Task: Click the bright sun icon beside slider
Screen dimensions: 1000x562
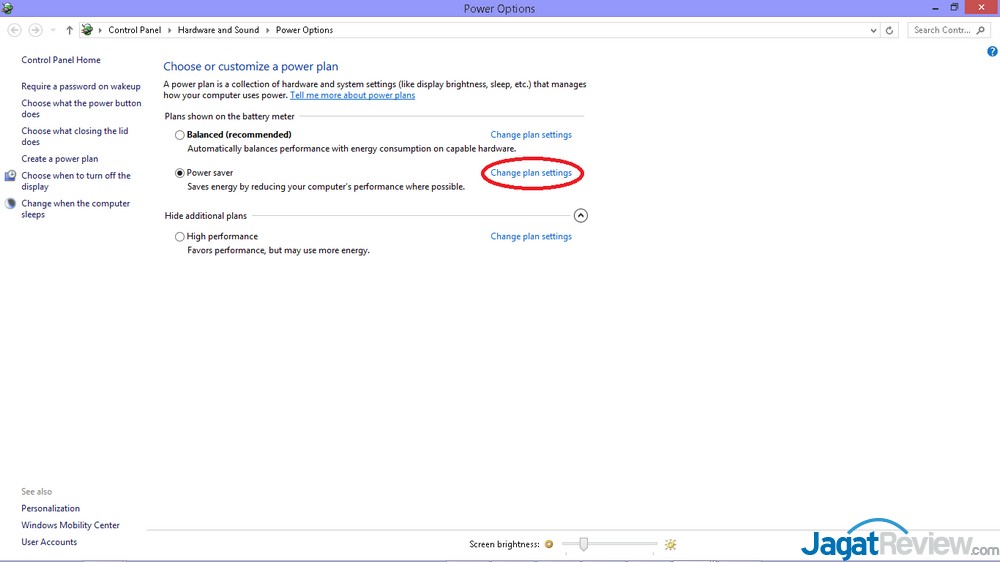Action: click(x=670, y=544)
